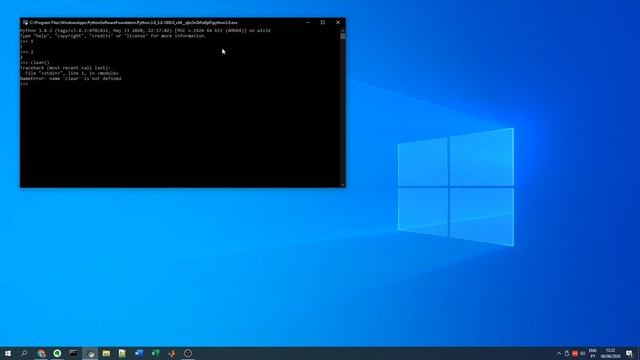Launch Microsoft Excel from the taskbar
The width and height of the screenshot is (640, 360).
[155, 353]
